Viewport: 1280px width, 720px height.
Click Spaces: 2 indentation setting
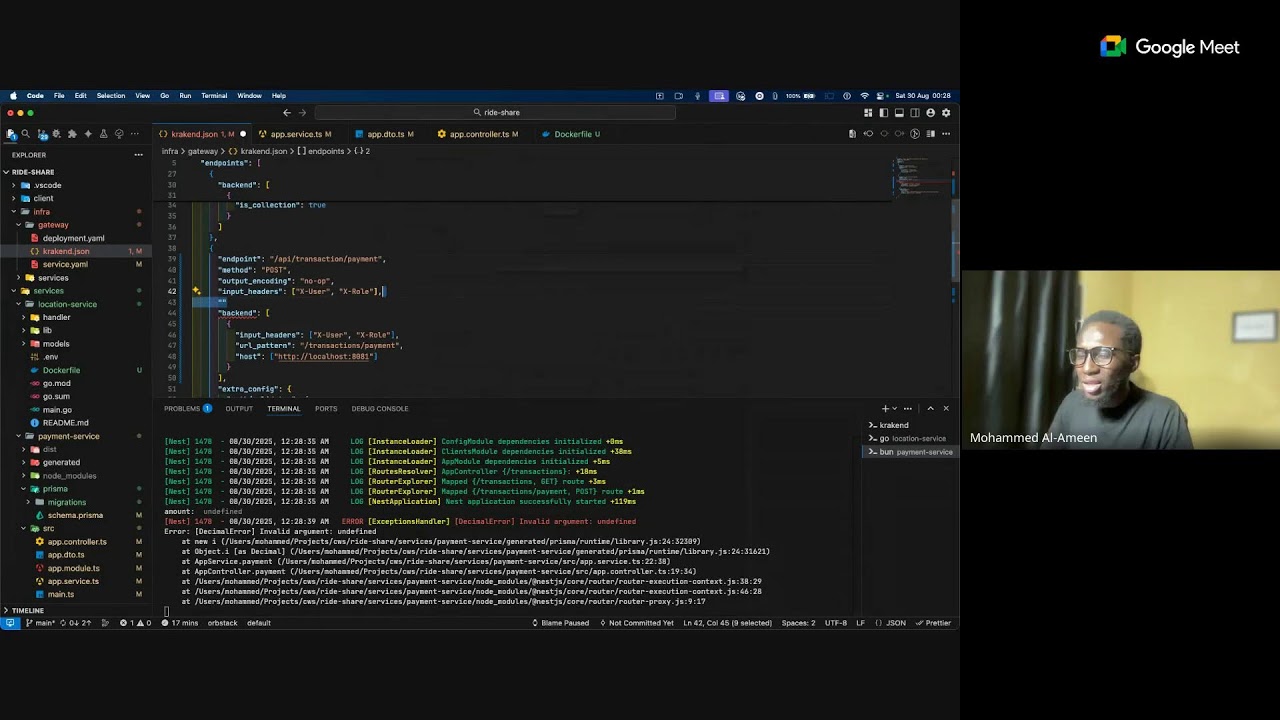(x=798, y=623)
